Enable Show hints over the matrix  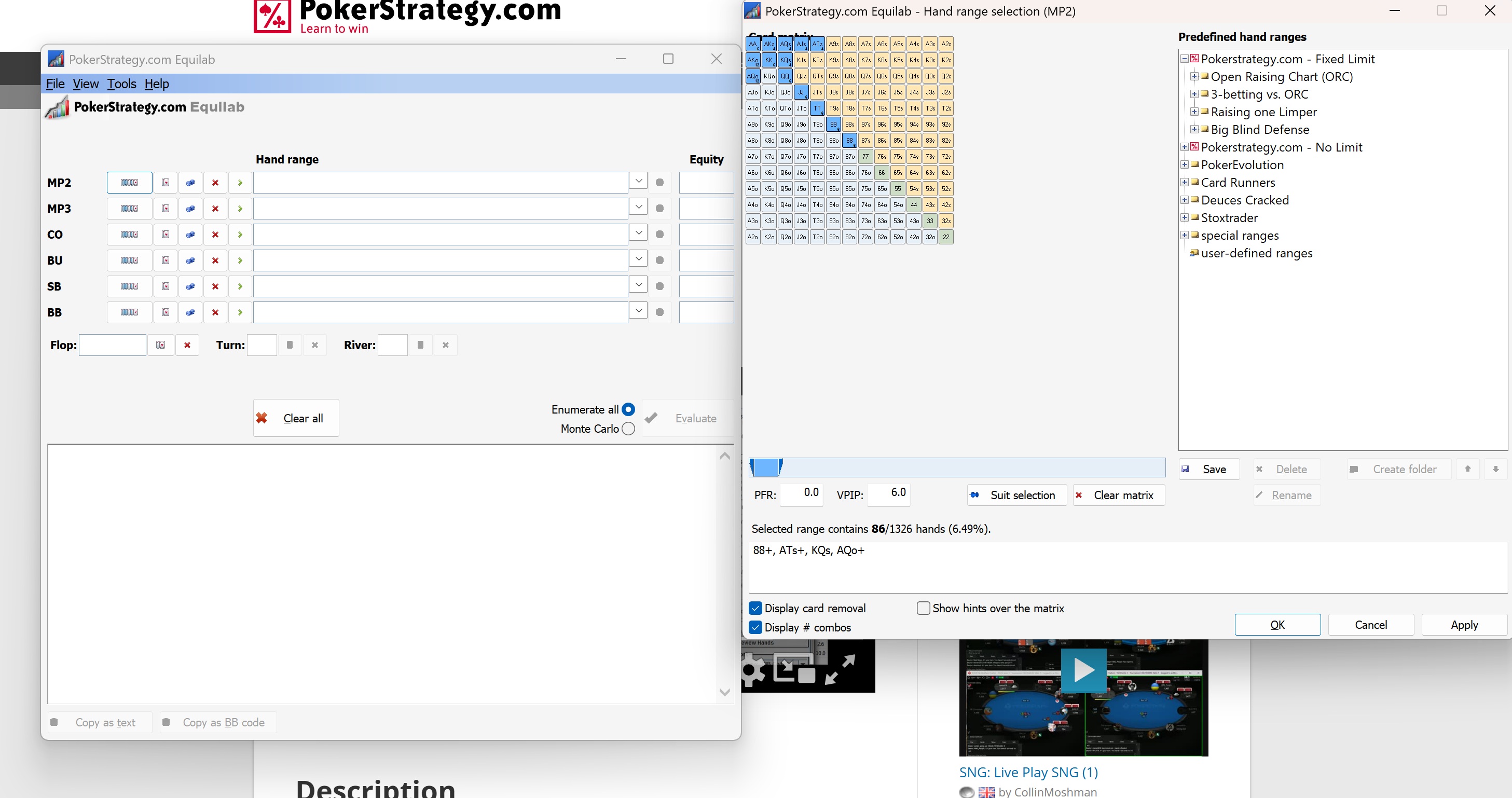[923, 609]
